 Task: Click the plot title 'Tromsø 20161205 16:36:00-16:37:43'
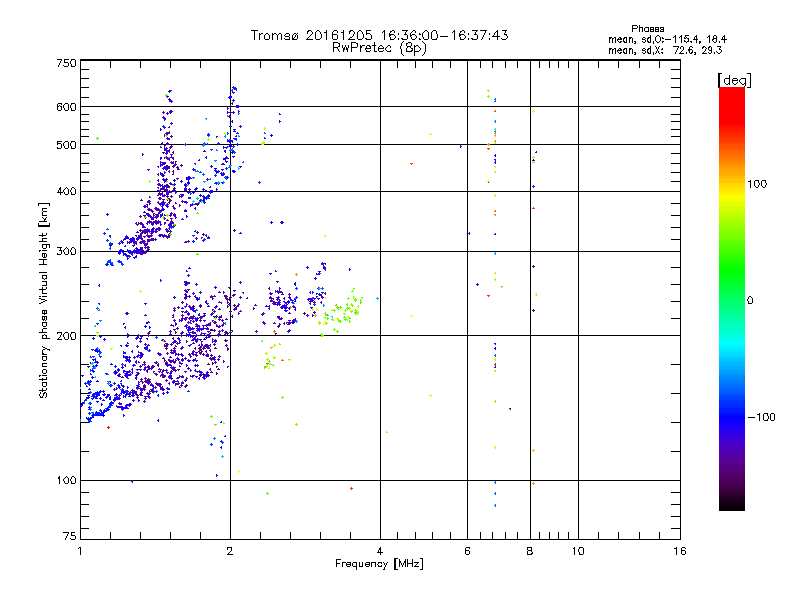pyautogui.click(x=379, y=35)
